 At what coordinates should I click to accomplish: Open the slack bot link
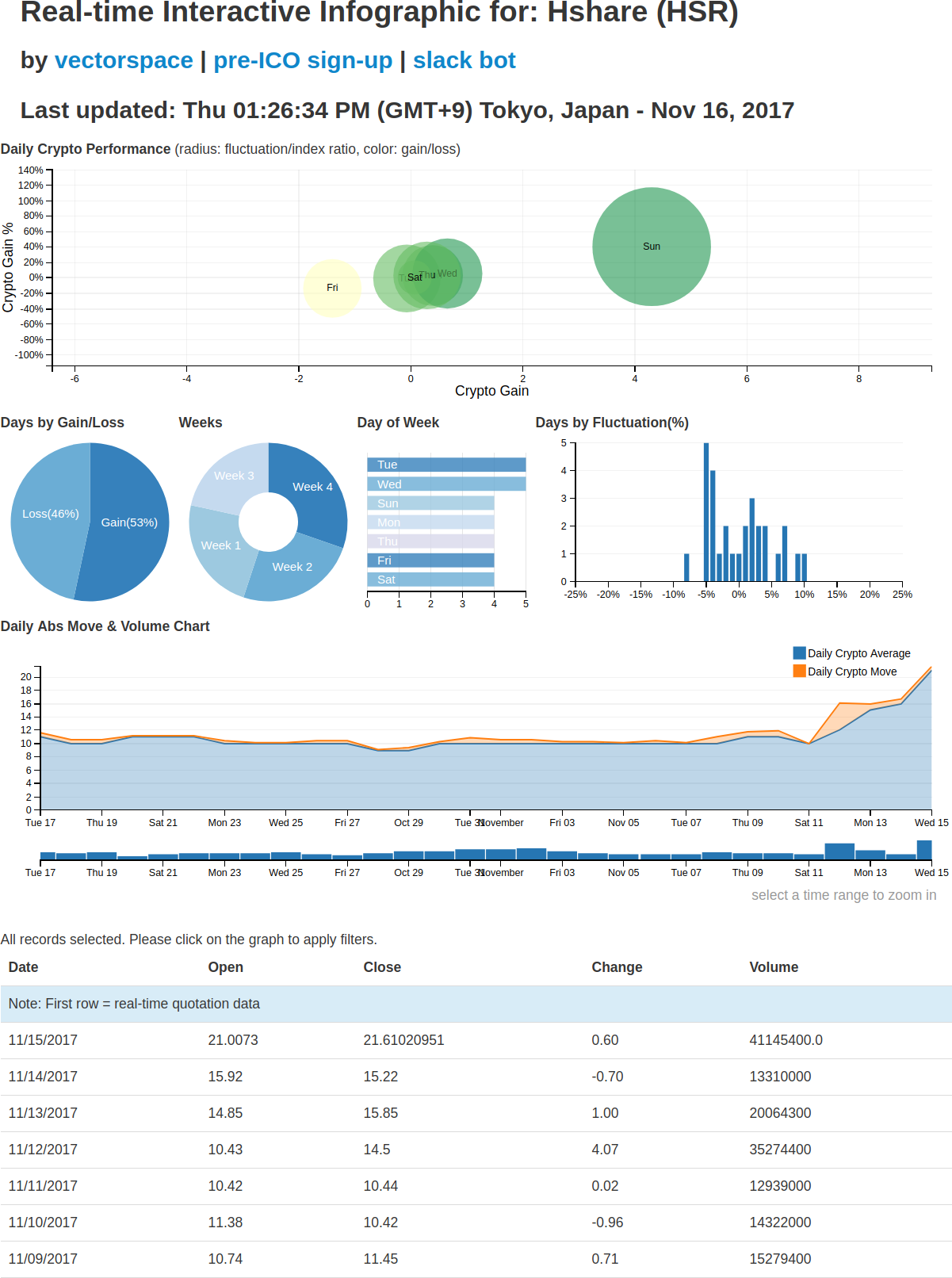[464, 60]
